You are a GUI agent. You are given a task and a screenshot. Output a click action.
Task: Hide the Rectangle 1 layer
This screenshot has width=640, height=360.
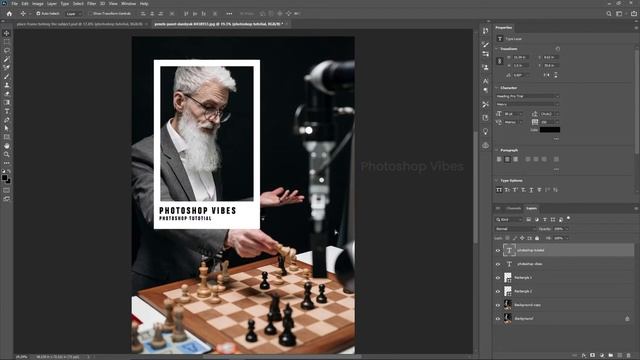[x=498, y=278]
